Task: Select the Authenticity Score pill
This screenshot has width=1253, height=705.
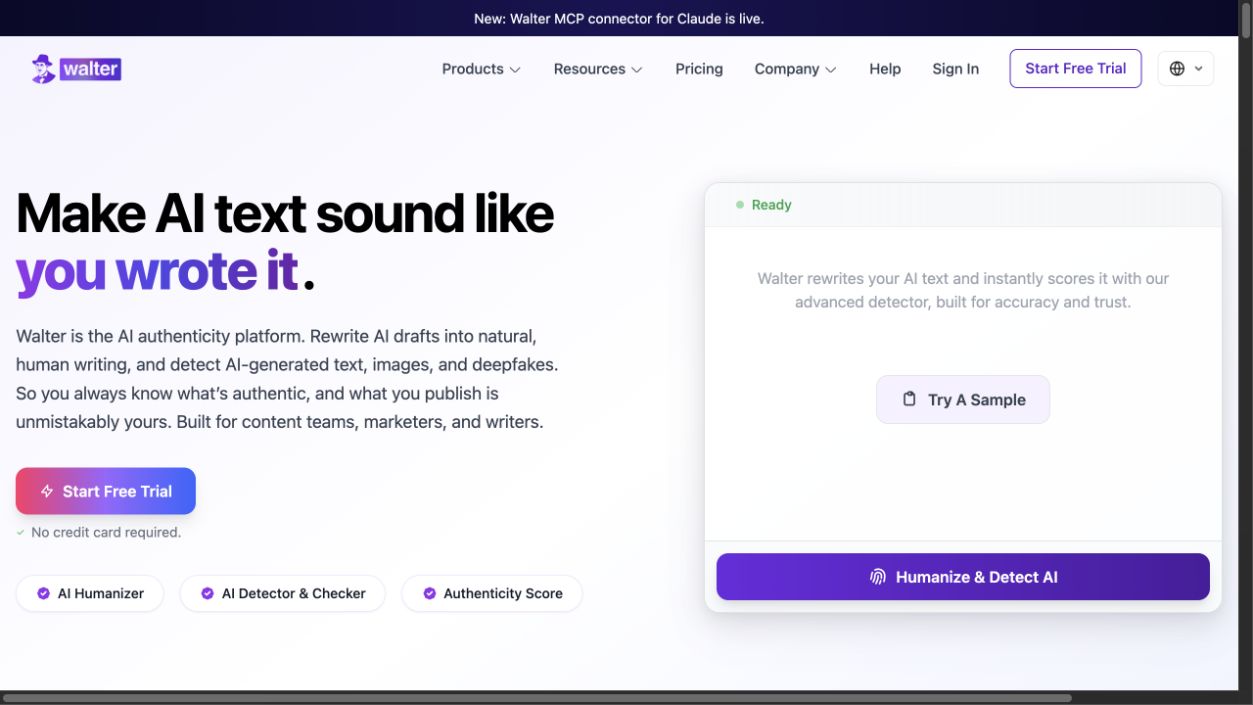Action: click(x=492, y=593)
